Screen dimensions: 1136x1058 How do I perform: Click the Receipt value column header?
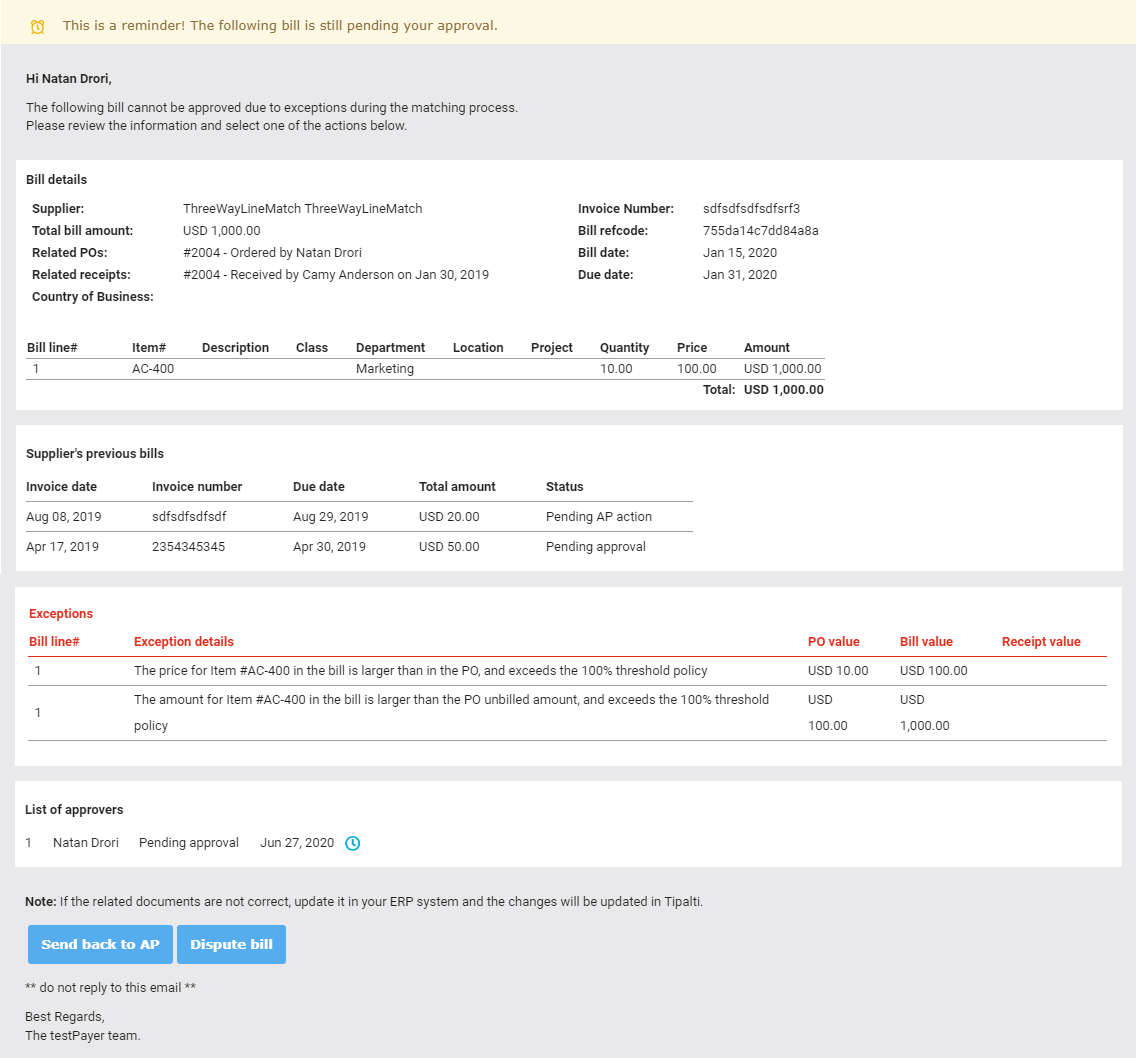(1041, 642)
